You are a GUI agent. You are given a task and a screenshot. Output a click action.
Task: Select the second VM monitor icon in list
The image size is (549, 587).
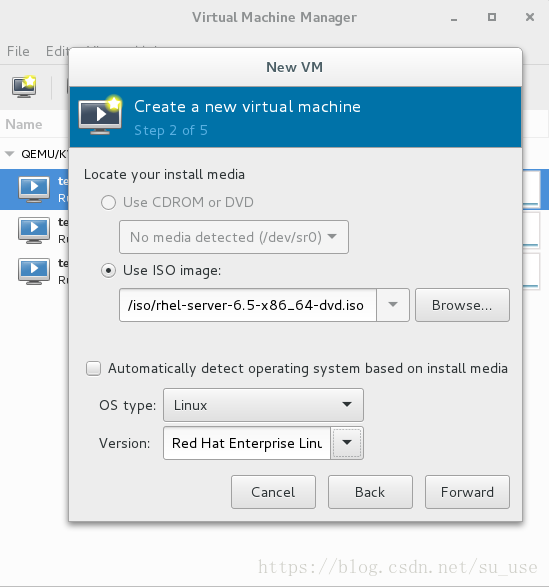[34, 230]
